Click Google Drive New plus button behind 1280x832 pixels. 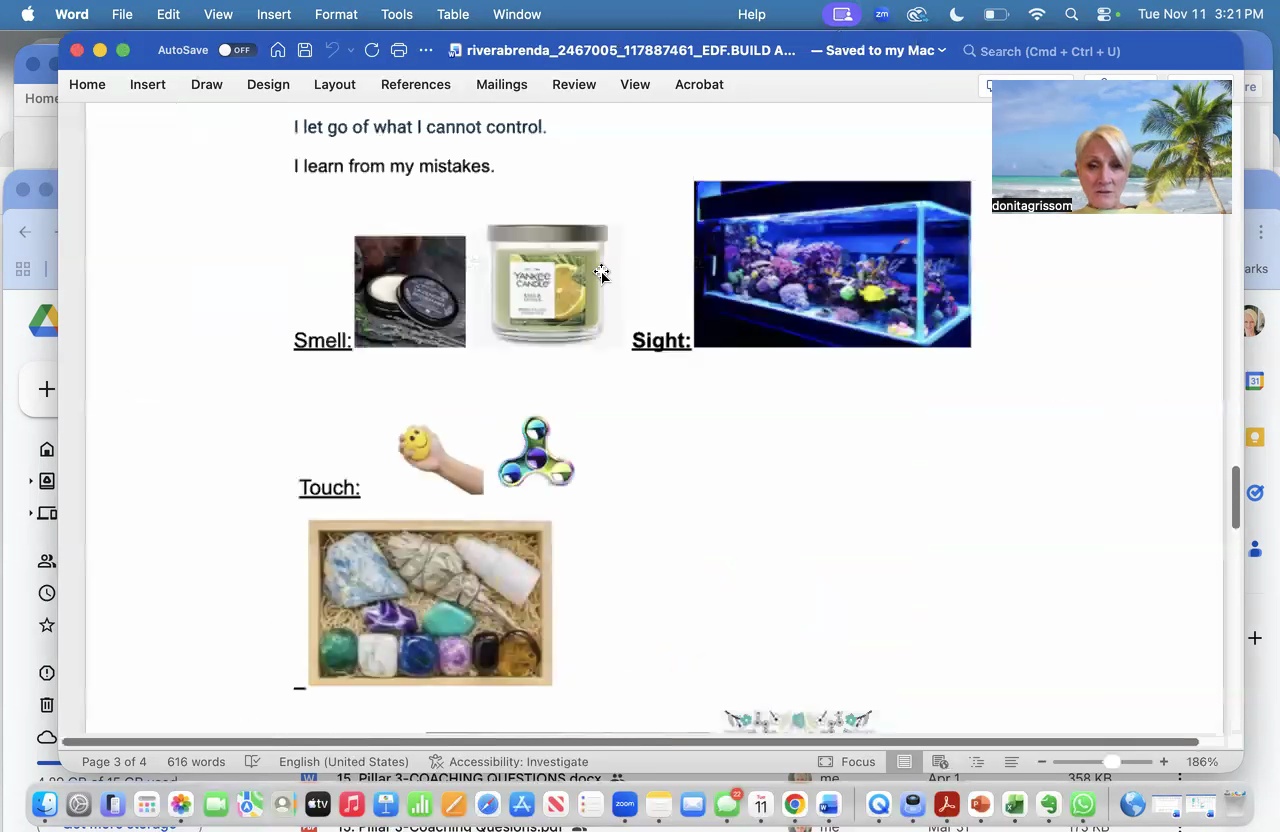point(46,389)
